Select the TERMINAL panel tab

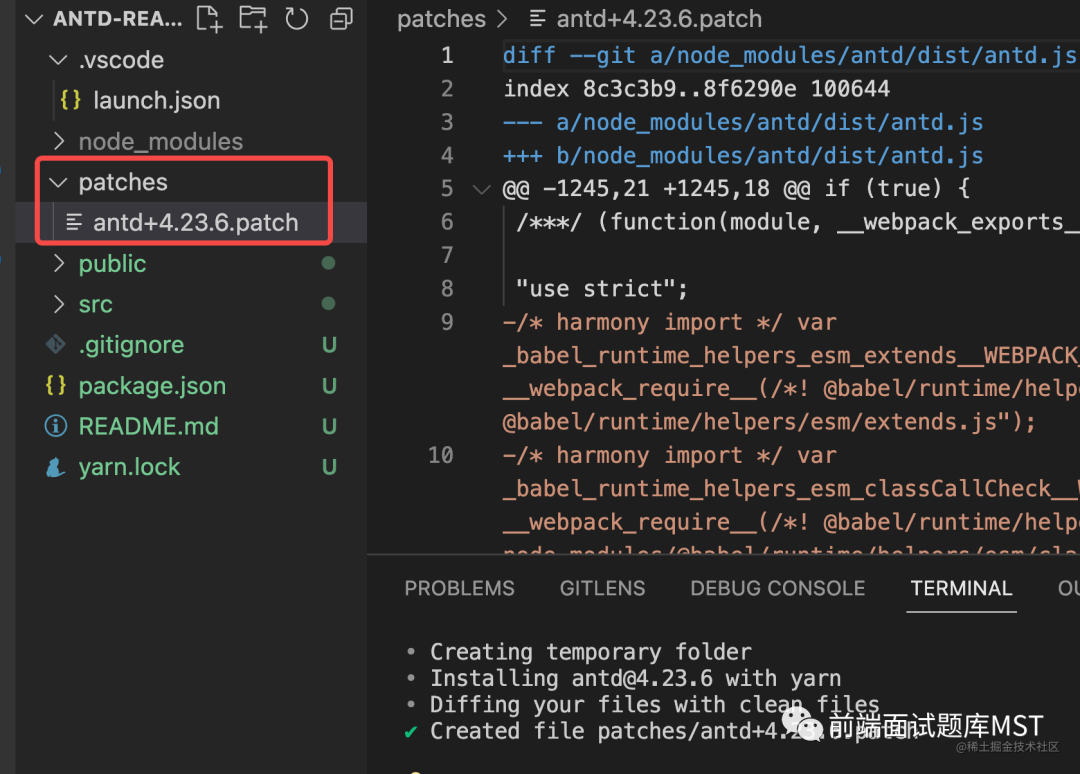[962, 588]
